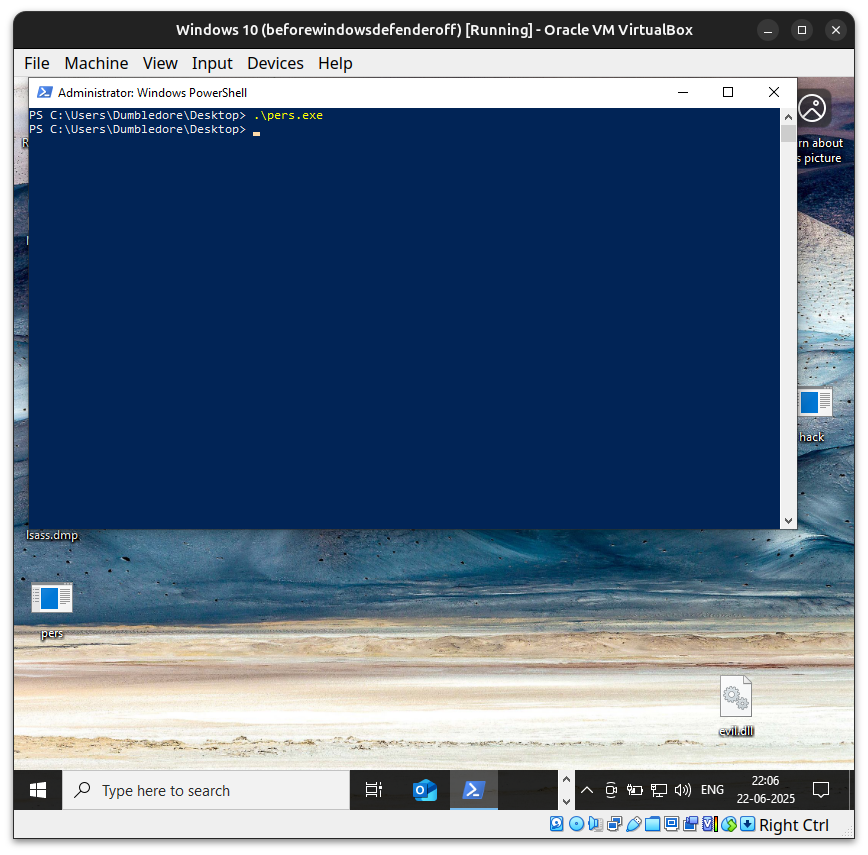
Task: Select the evil.dll desktop file
Action: (736, 706)
